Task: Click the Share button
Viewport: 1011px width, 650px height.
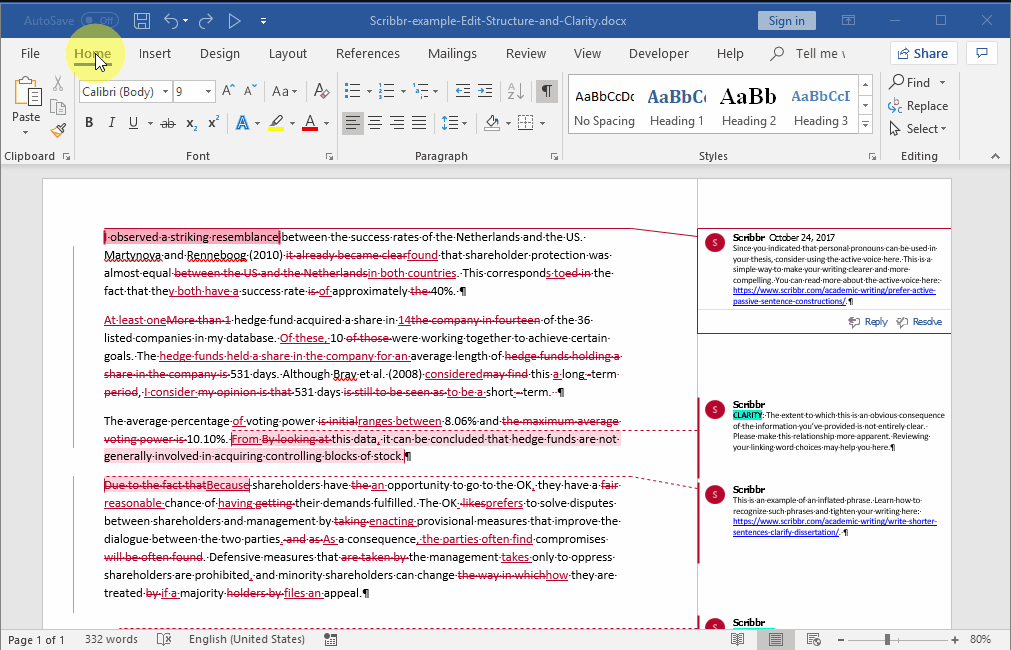Action: (922, 54)
